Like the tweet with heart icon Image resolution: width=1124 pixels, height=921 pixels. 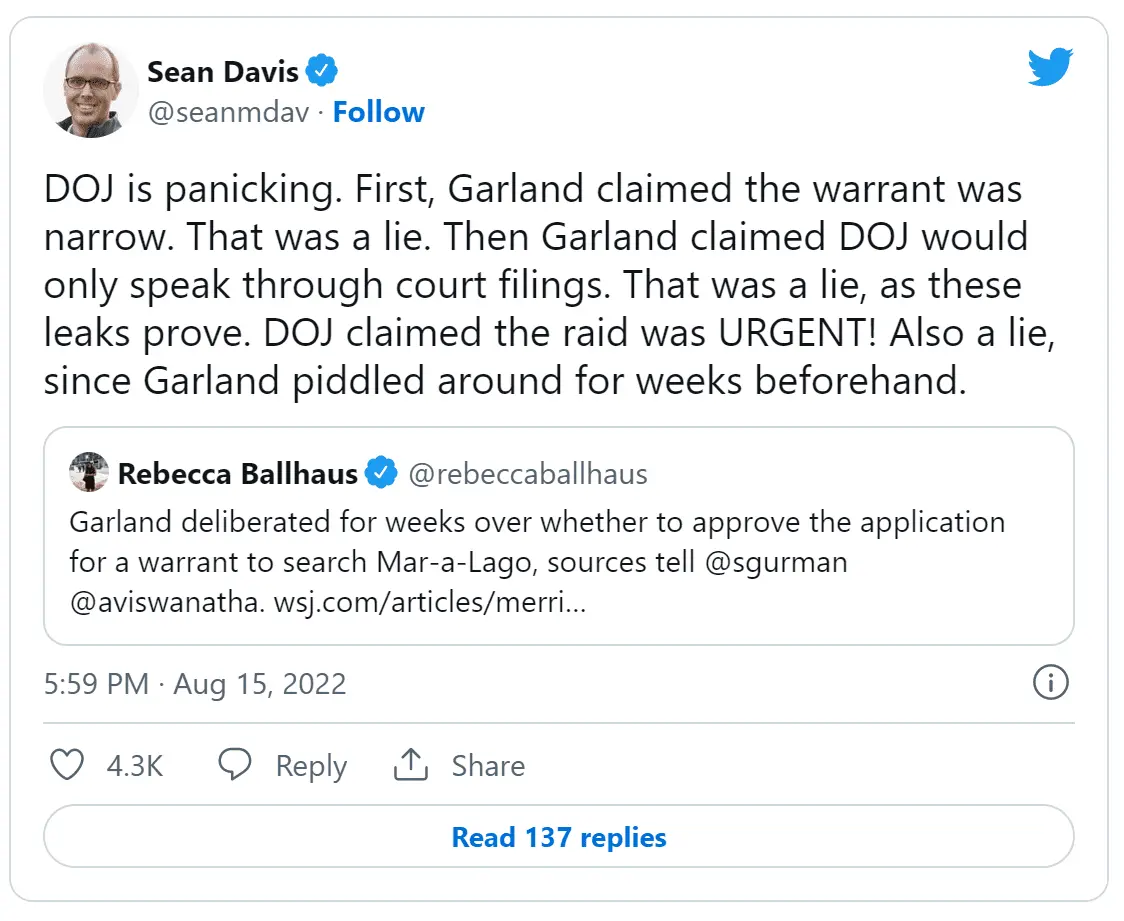coord(67,766)
